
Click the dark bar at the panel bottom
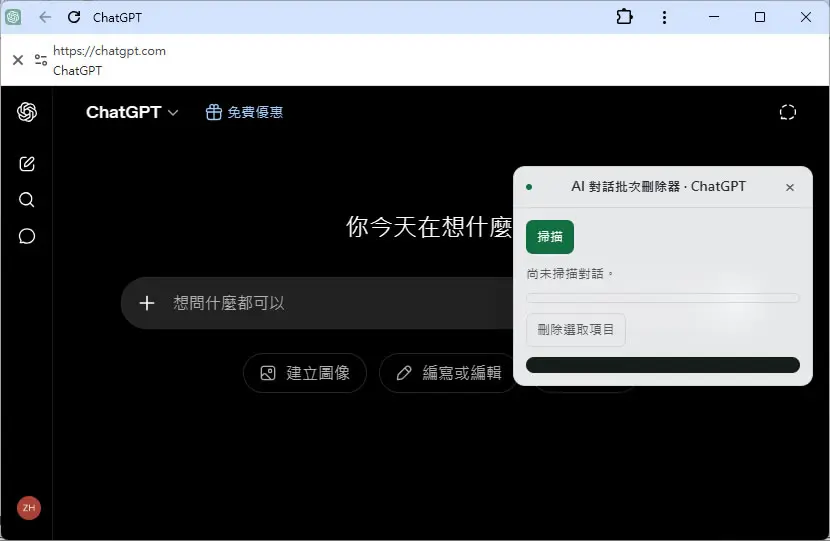coord(663,365)
